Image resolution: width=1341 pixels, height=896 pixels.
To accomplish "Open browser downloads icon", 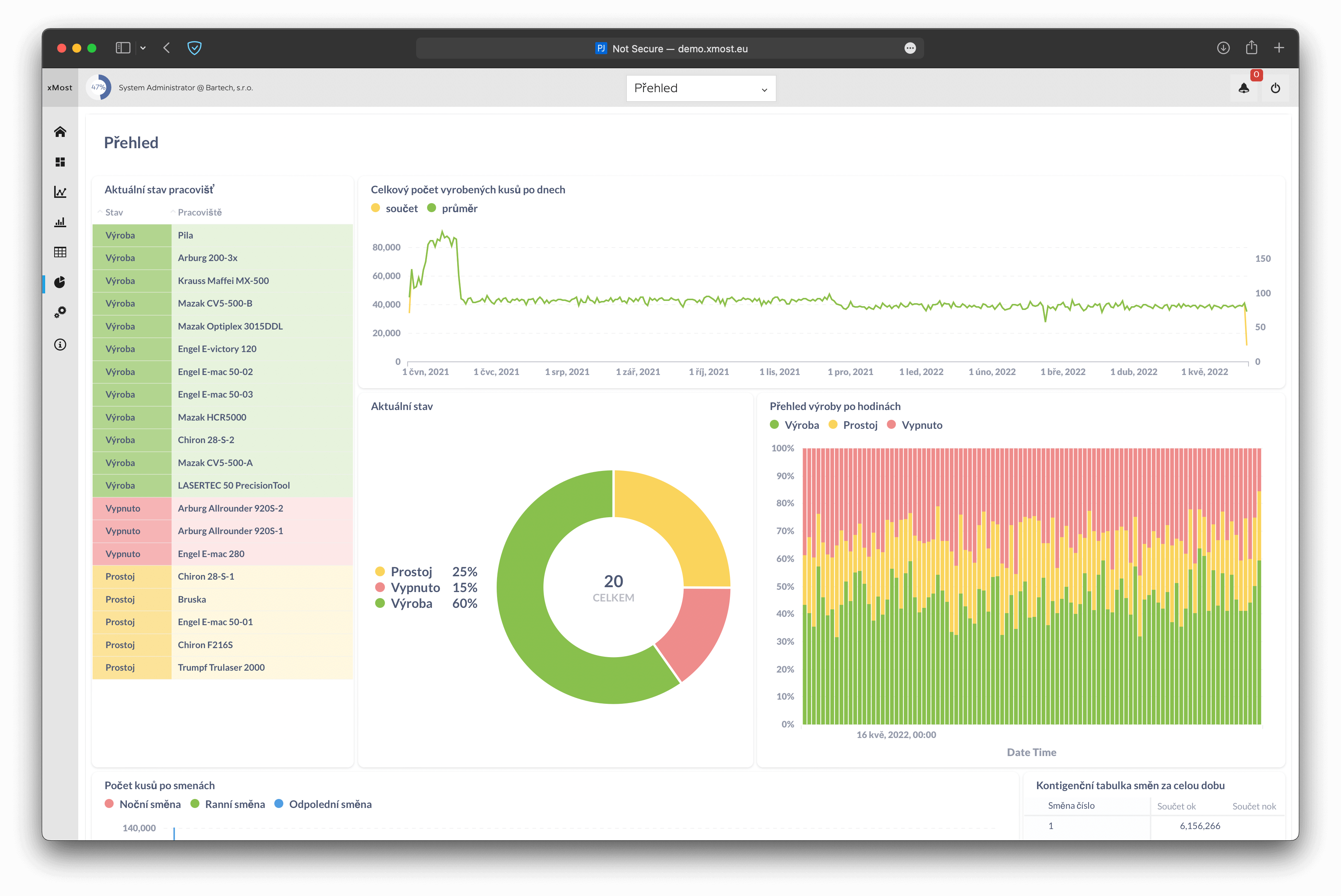I will tap(1223, 48).
